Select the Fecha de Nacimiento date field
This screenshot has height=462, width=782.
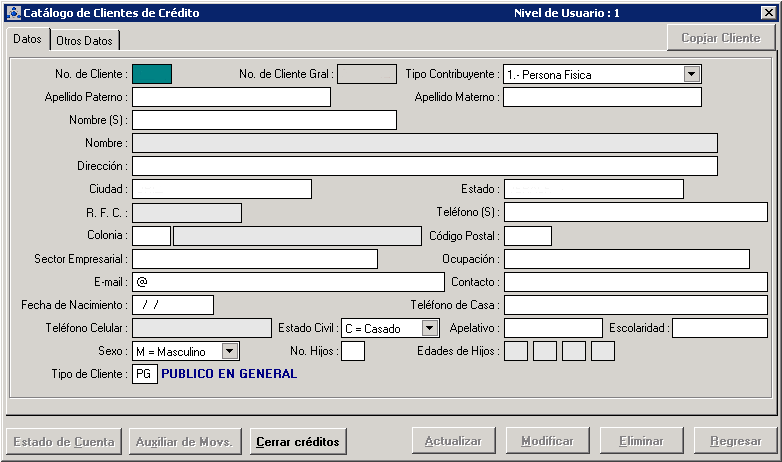tap(173, 305)
